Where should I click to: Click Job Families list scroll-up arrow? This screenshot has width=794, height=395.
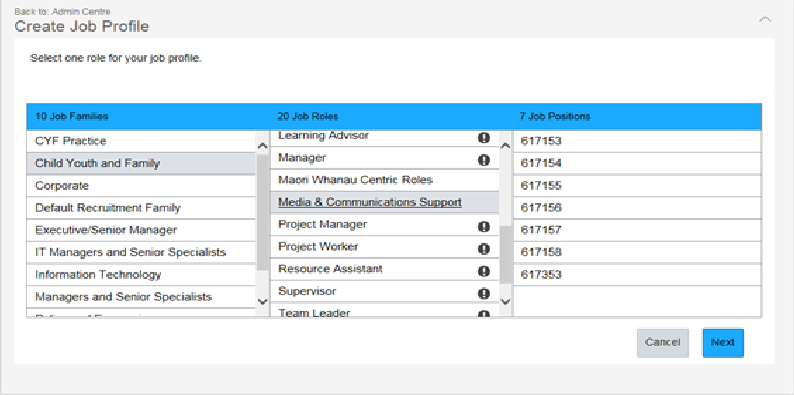point(262,145)
